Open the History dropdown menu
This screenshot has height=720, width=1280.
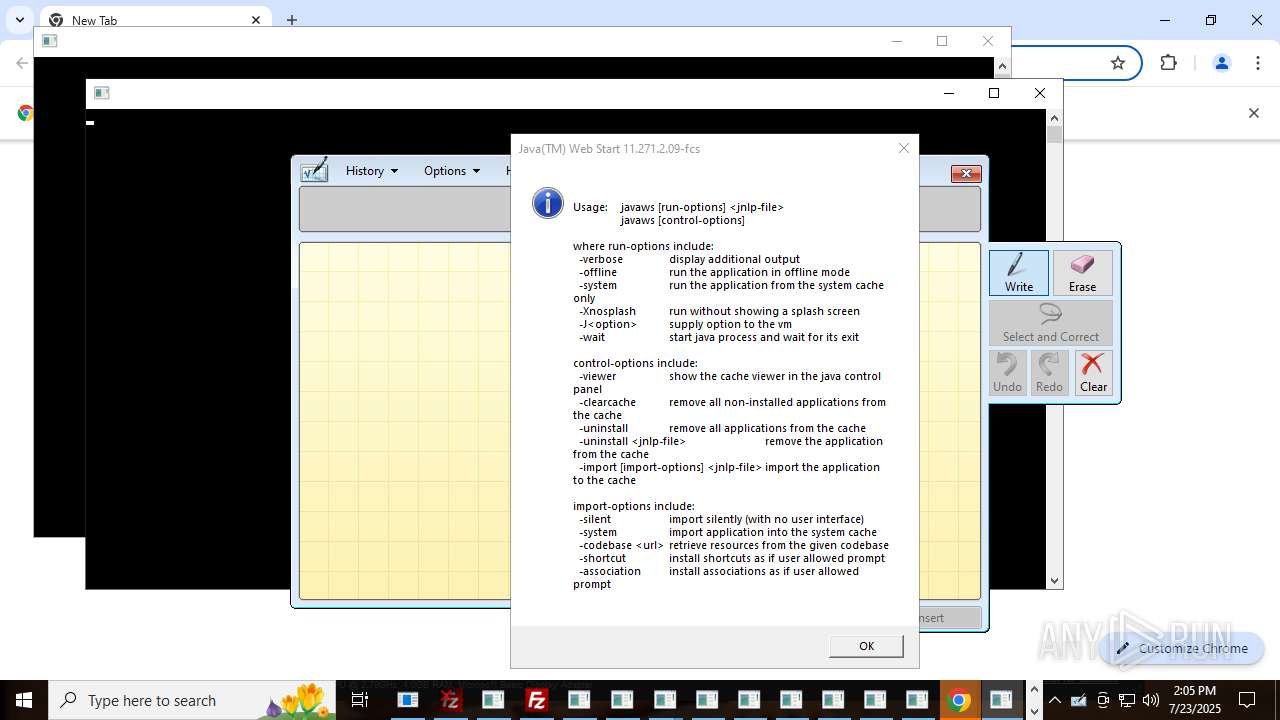(371, 171)
